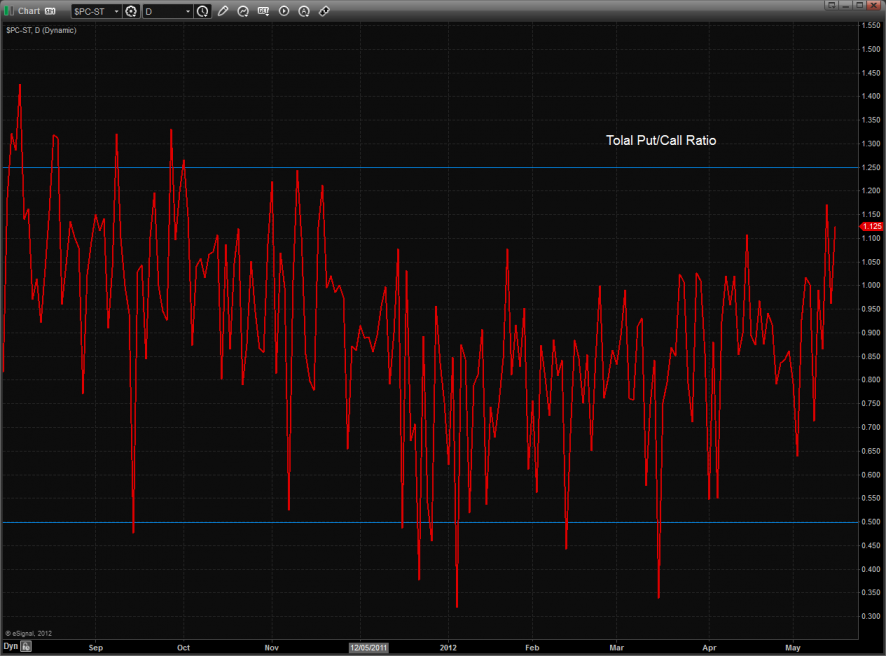Click the green chart status indicator icon
This screenshot has width=886, height=656.
coord(8,11)
